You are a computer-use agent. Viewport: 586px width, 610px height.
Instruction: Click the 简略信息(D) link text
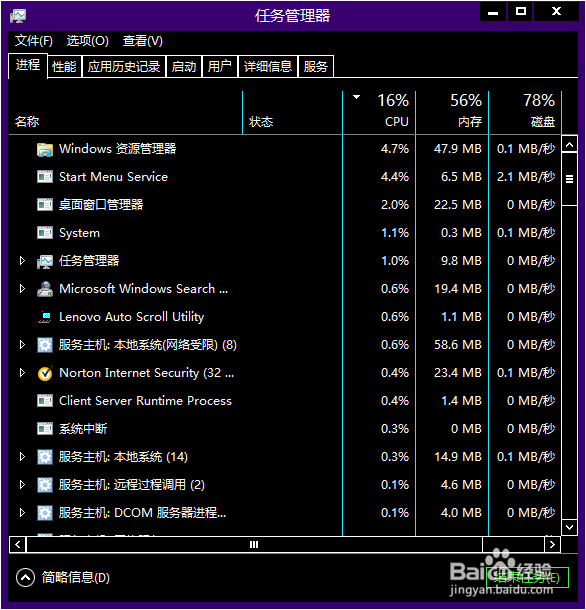[76, 578]
